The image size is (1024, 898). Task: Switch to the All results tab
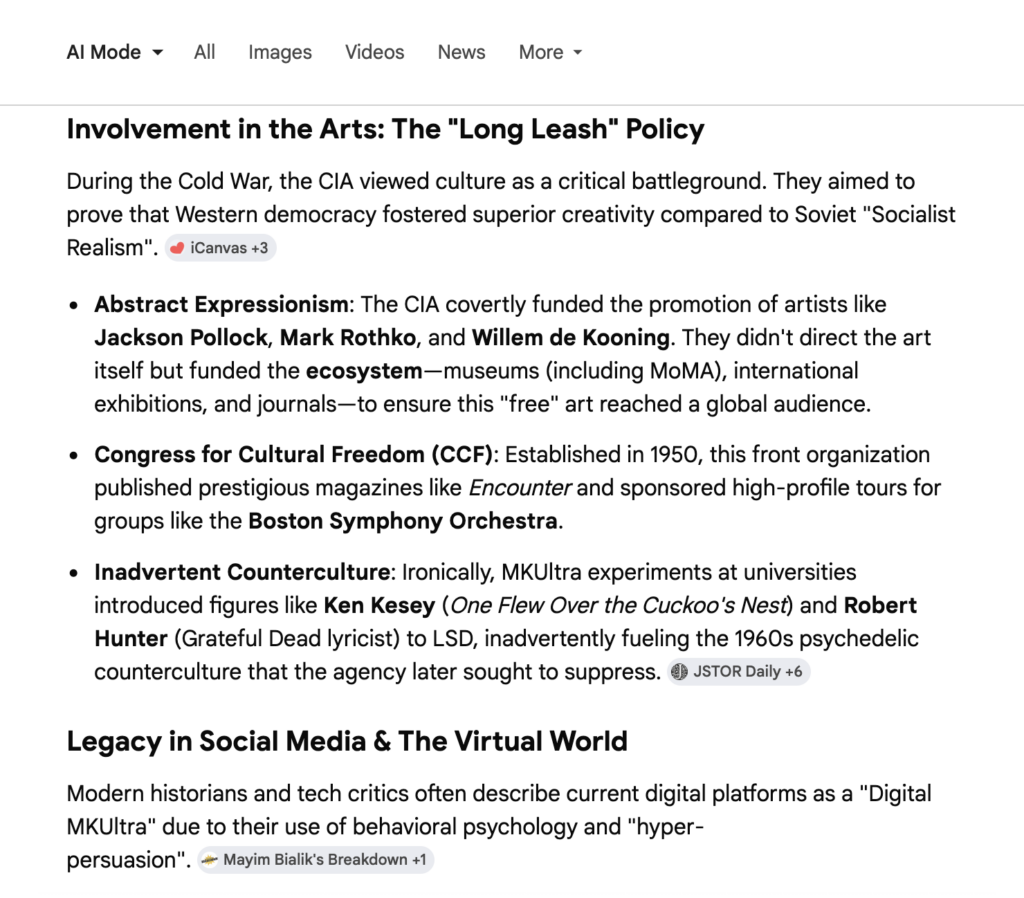click(205, 52)
